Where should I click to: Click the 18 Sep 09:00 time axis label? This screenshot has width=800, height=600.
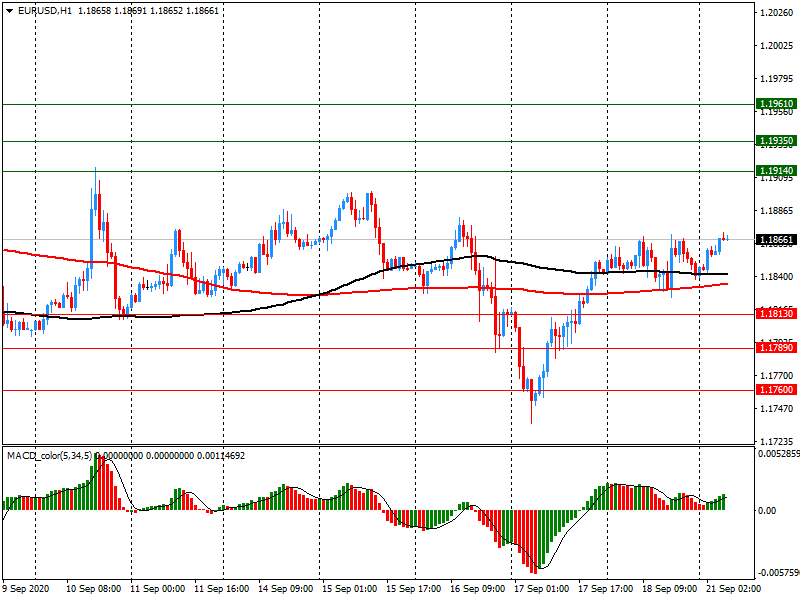[x=670, y=589]
